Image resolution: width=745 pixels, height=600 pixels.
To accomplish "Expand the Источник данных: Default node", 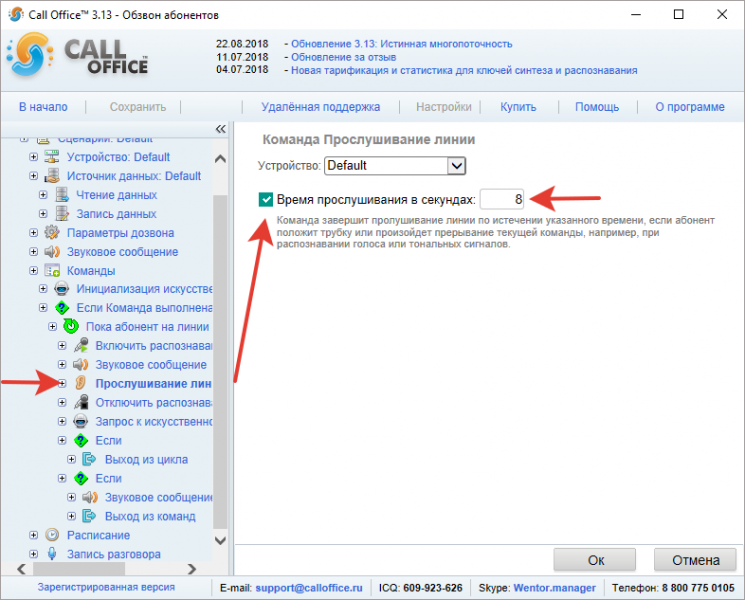I will point(33,176).
